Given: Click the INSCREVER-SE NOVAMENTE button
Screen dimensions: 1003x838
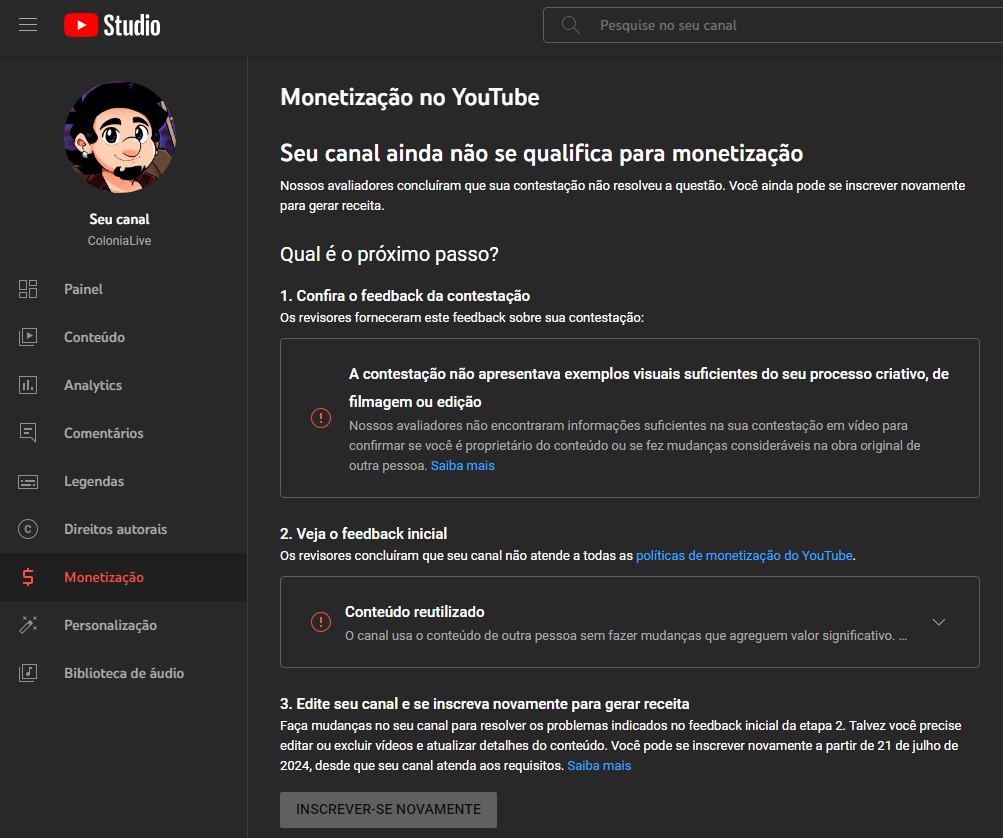Looking at the screenshot, I should (x=388, y=810).
